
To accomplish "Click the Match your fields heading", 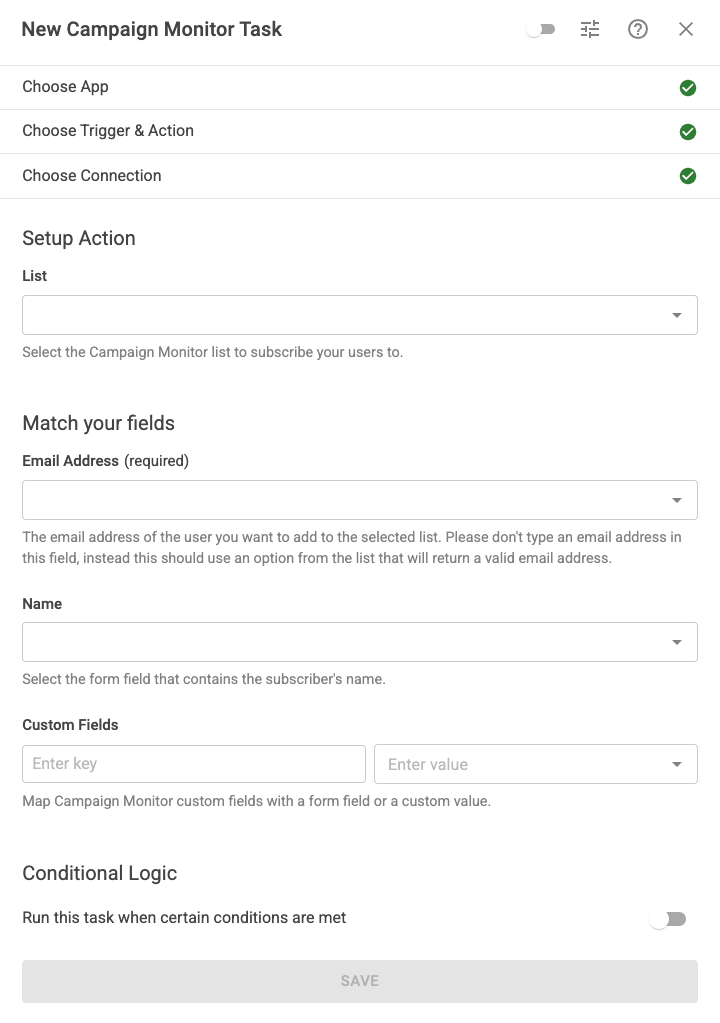I will point(98,423).
